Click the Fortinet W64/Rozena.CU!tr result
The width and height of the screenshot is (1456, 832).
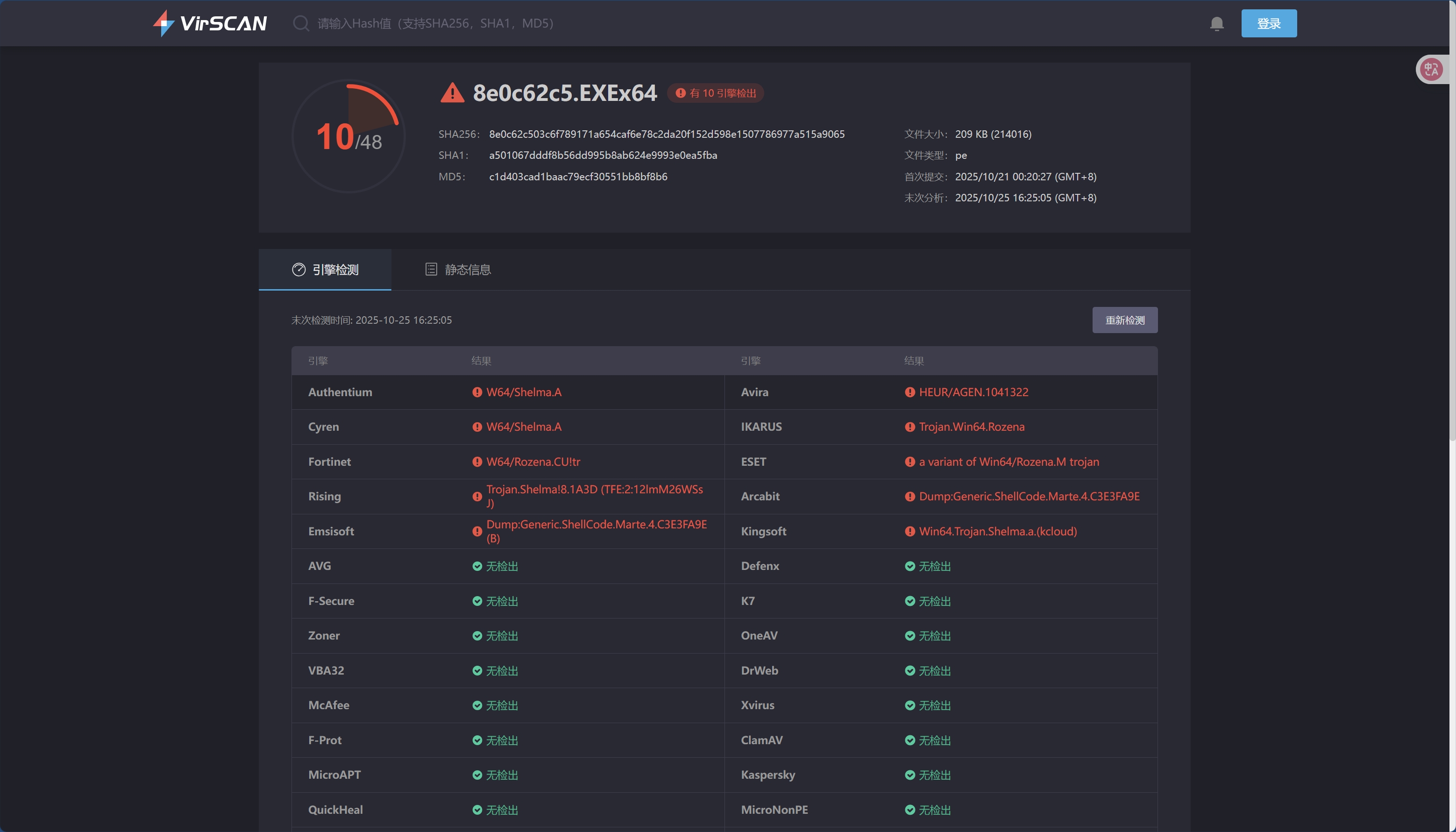[533, 462]
